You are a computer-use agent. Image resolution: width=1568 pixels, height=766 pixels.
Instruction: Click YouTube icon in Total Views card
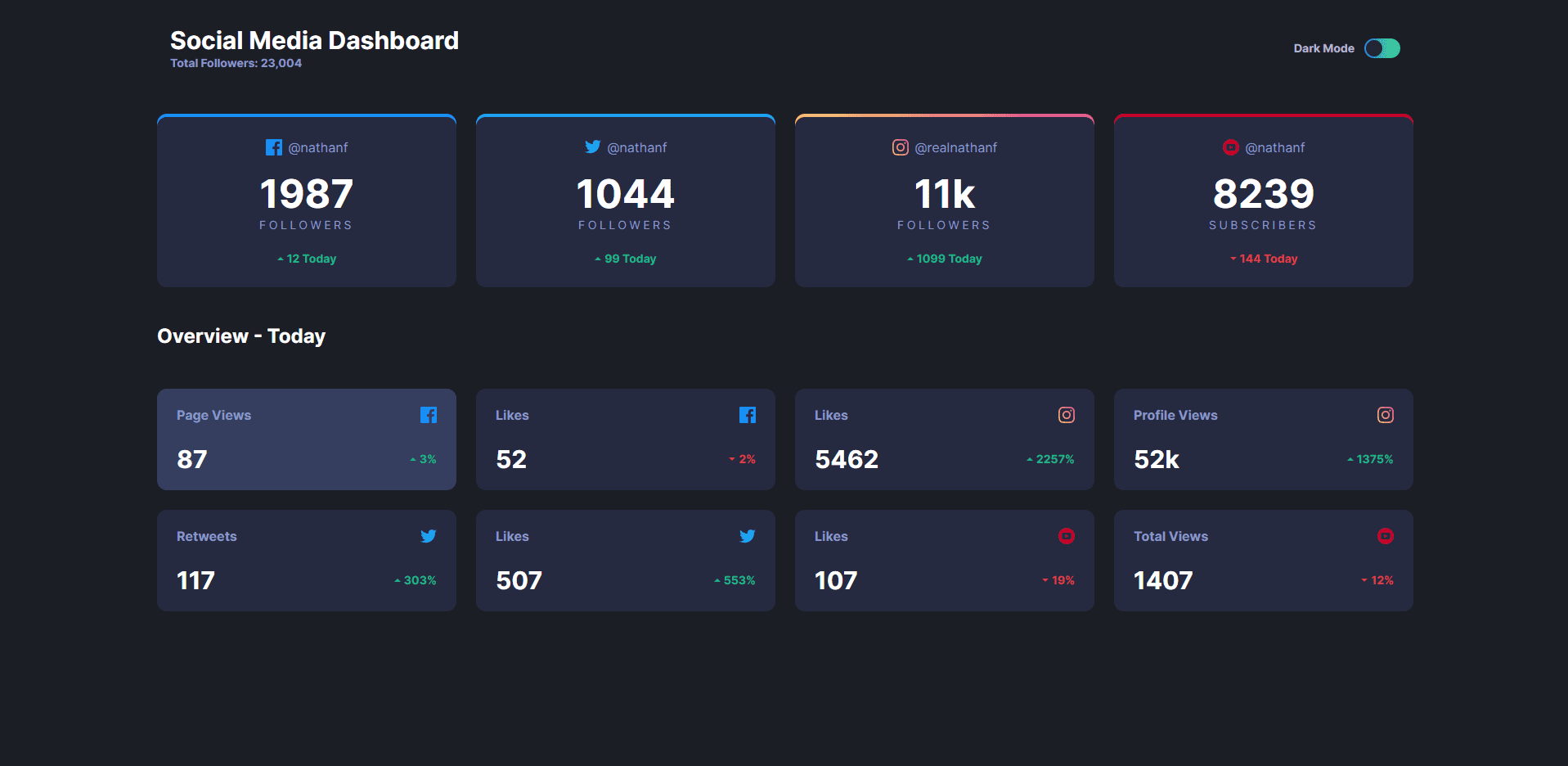click(1385, 536)
